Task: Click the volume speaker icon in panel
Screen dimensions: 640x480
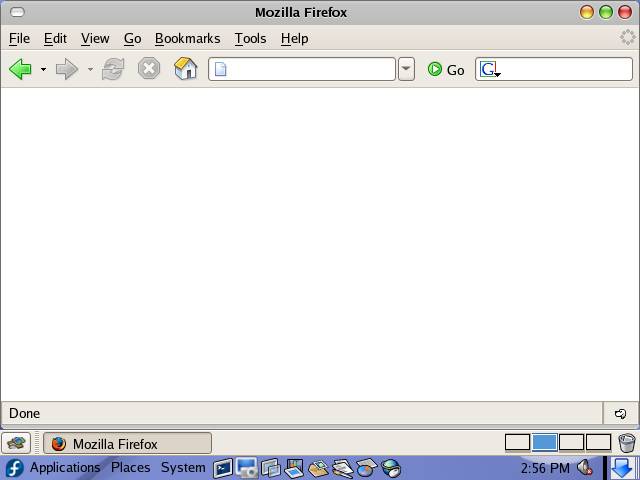Action: click(x=585, y=467)
